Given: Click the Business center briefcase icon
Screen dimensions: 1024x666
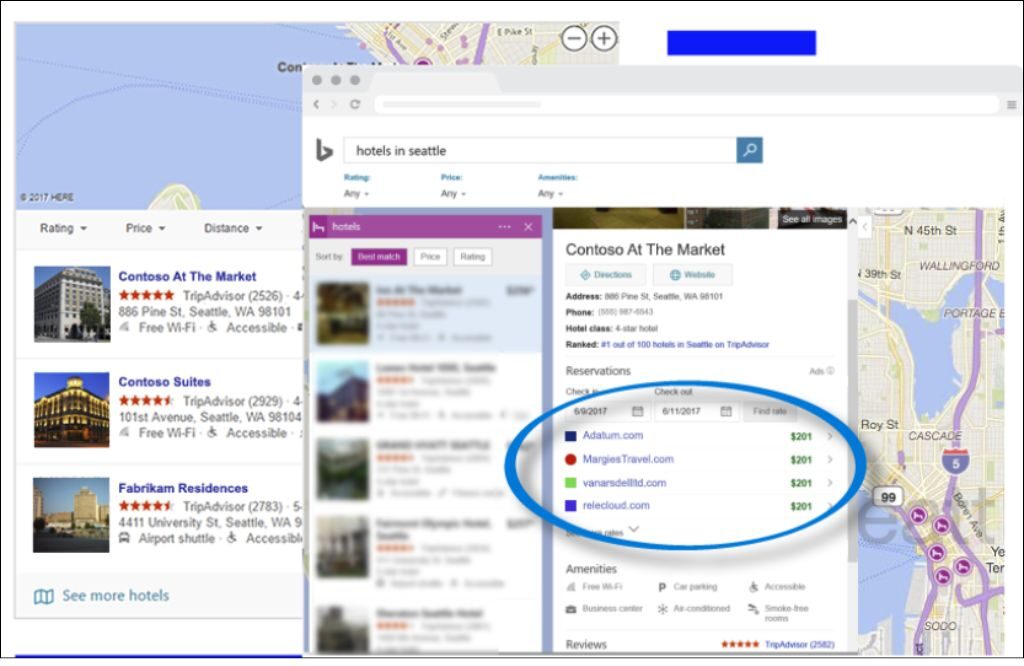Looking at the screenshot, I should pyautogui.click(x=571, y=609).
